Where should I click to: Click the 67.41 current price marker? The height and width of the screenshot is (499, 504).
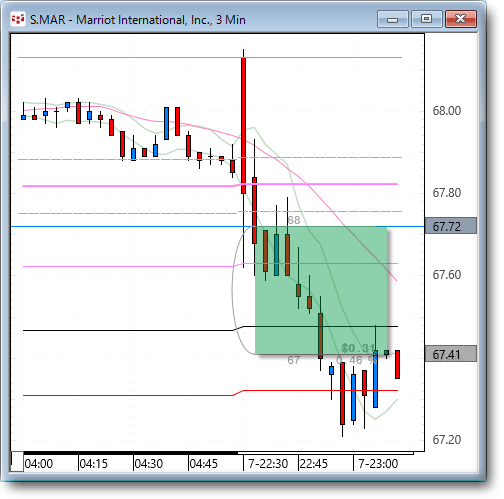[451, 354]
